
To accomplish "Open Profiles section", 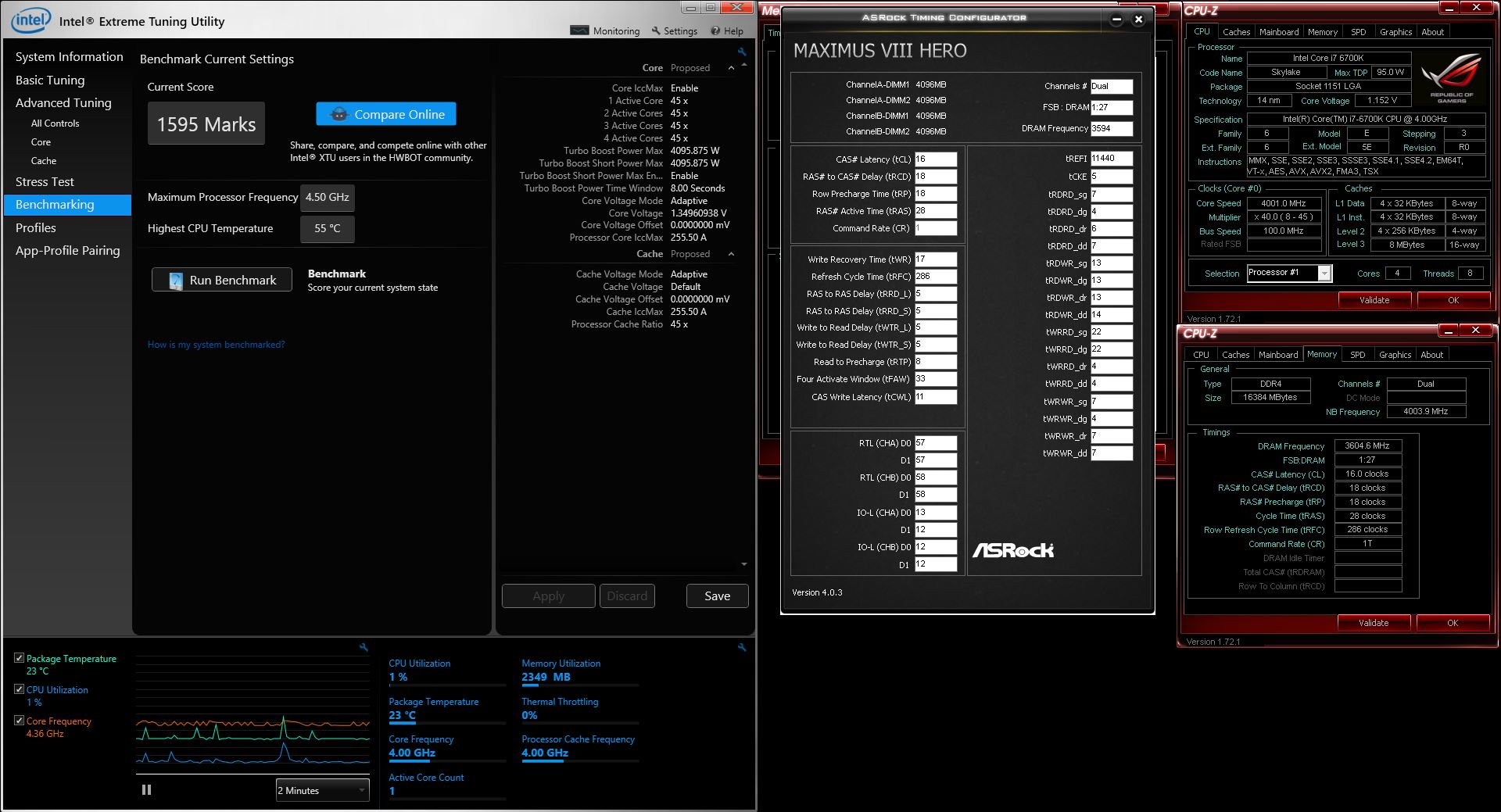I will click(36, 227).
